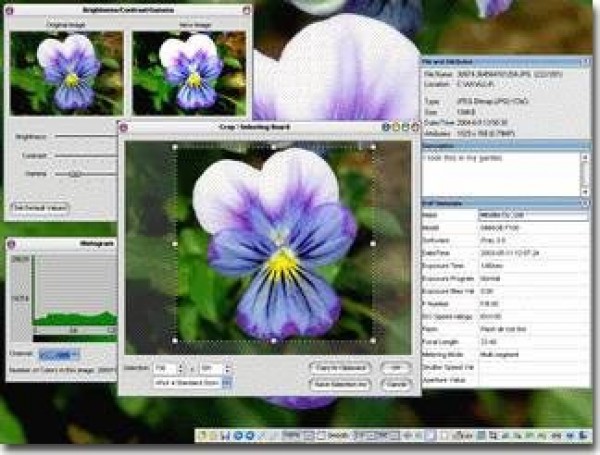Click the Original Image preview thumbnail
600x455 pixels.
tap(67, 73)
